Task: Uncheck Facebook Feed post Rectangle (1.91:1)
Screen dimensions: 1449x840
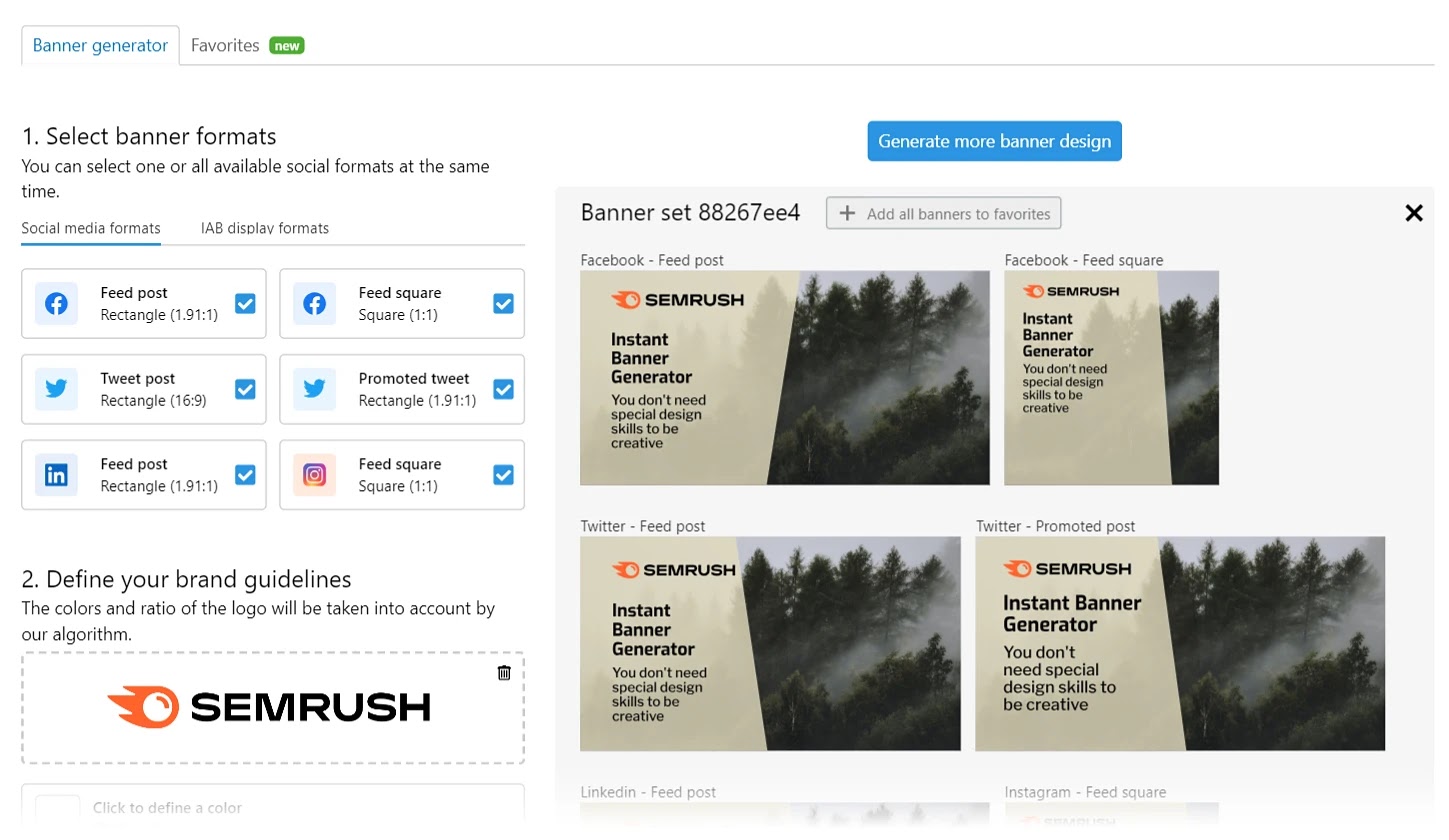Action: (245, 303)
